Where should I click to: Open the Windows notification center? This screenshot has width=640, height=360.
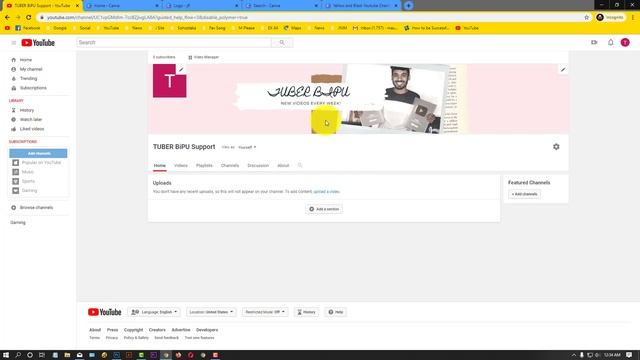coord(629,355)
